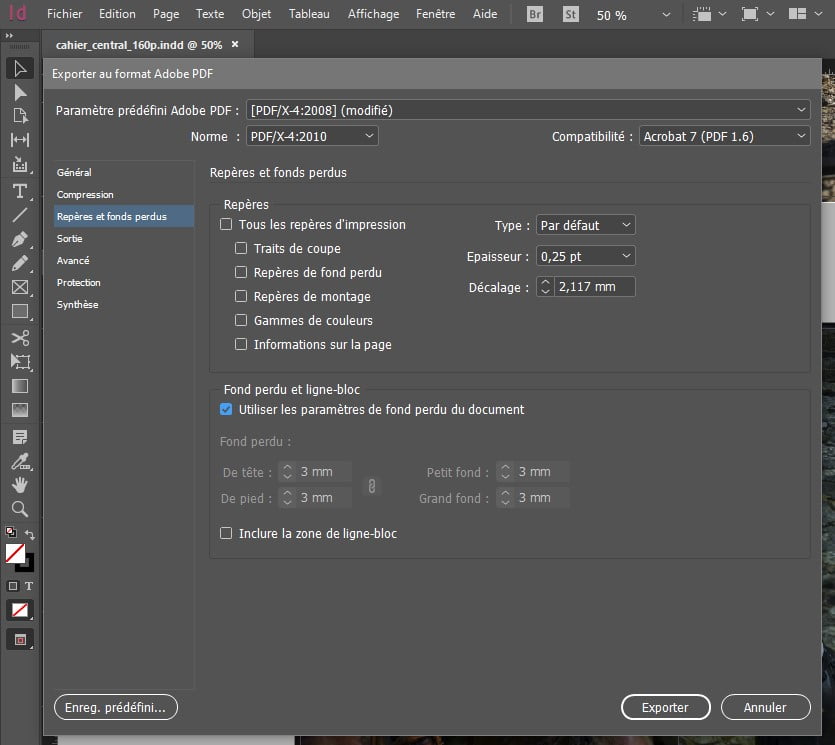Uncheck Utiliser les paramètres de fond perdu
This screenshot has height=745, width=835.
point(226,409)
